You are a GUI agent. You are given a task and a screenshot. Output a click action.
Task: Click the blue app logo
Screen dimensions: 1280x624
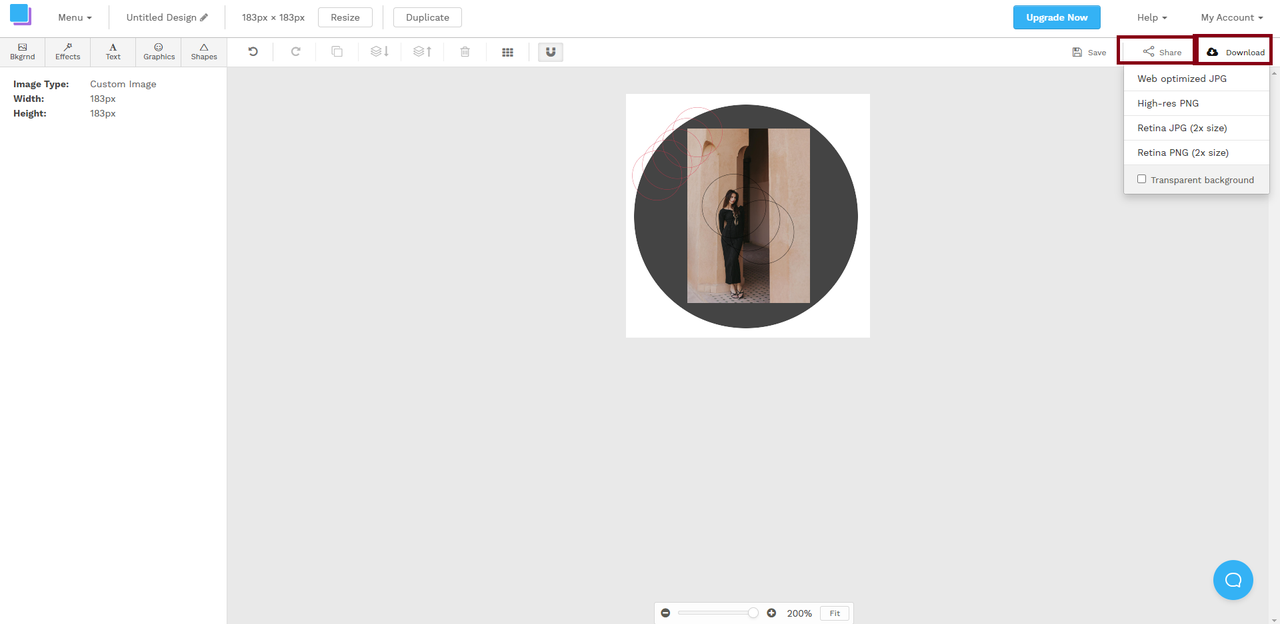[21, 15]
